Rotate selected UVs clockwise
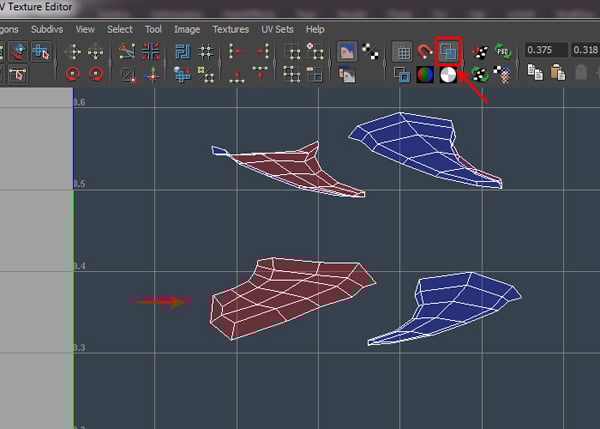Screen dimensions: 600x429 pos(96,74)
